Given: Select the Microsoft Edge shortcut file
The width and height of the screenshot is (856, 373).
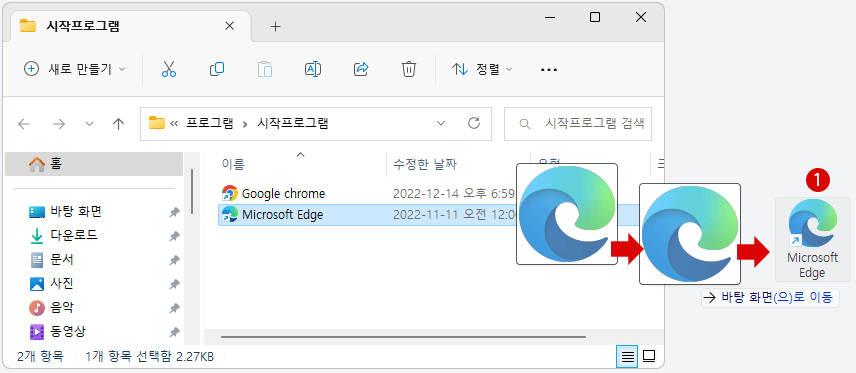Looking at the screenshot, I should [x=283, y=215].
